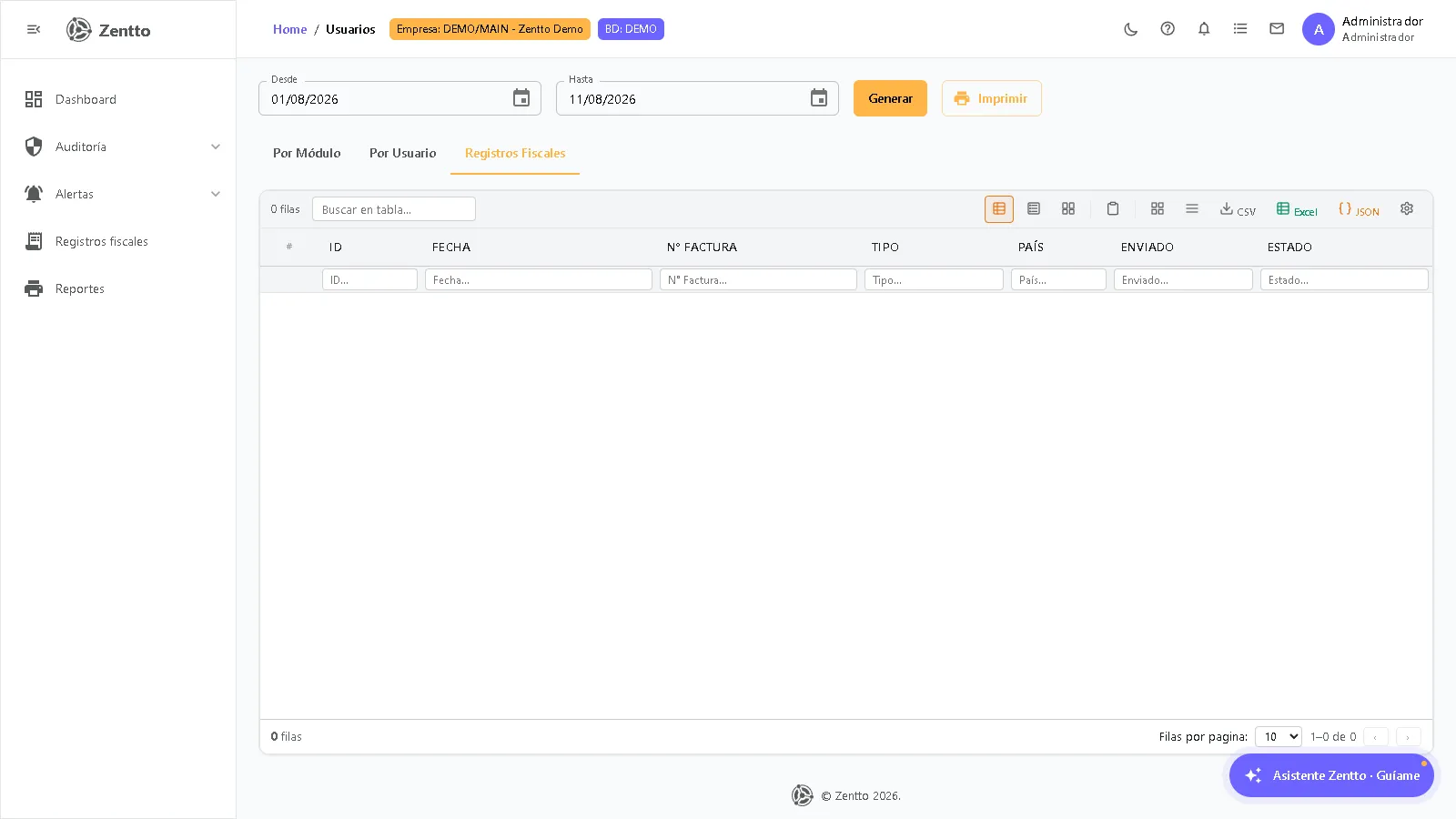Switch to the Por Usuario tab
Screen dimensions: 1456x819
[x=402, y=153]
